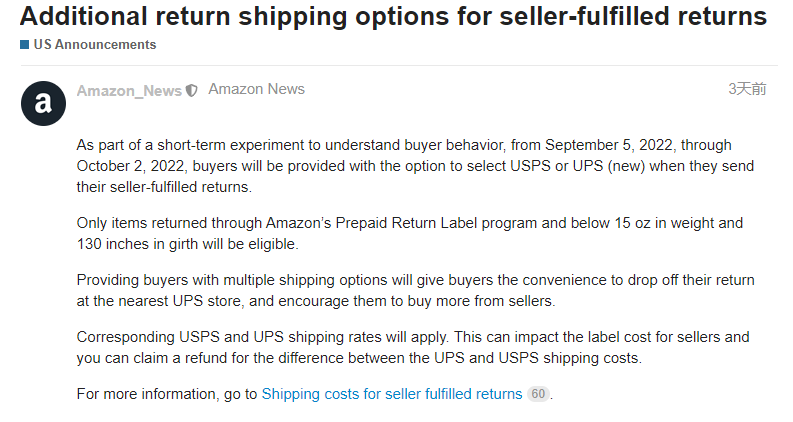Open the Amazon_News user profile
The height and width of the screenshot is (422, 793).
pyautogui.click(x=129, y=91)
